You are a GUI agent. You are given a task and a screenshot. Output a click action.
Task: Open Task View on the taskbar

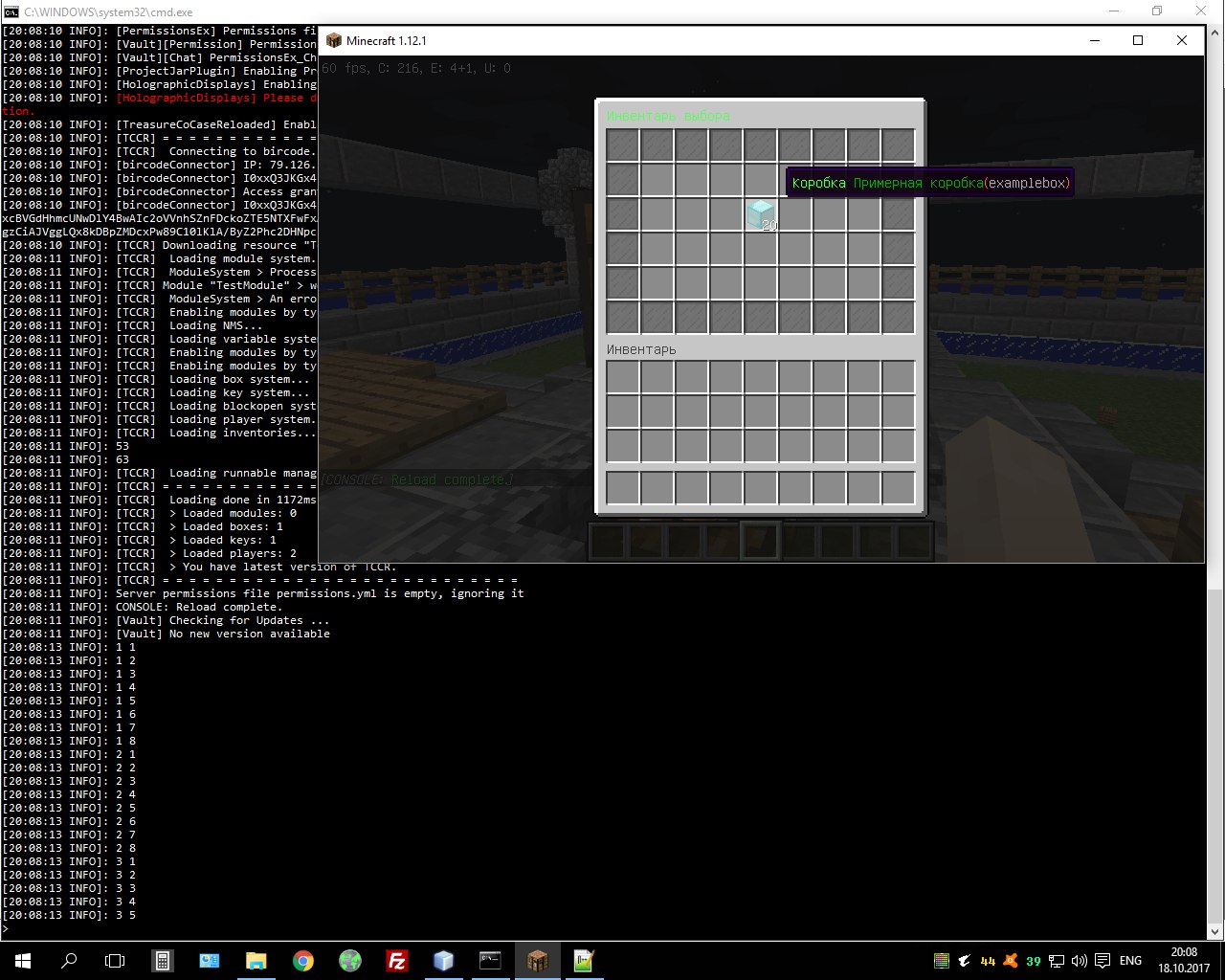coord(115,960)
